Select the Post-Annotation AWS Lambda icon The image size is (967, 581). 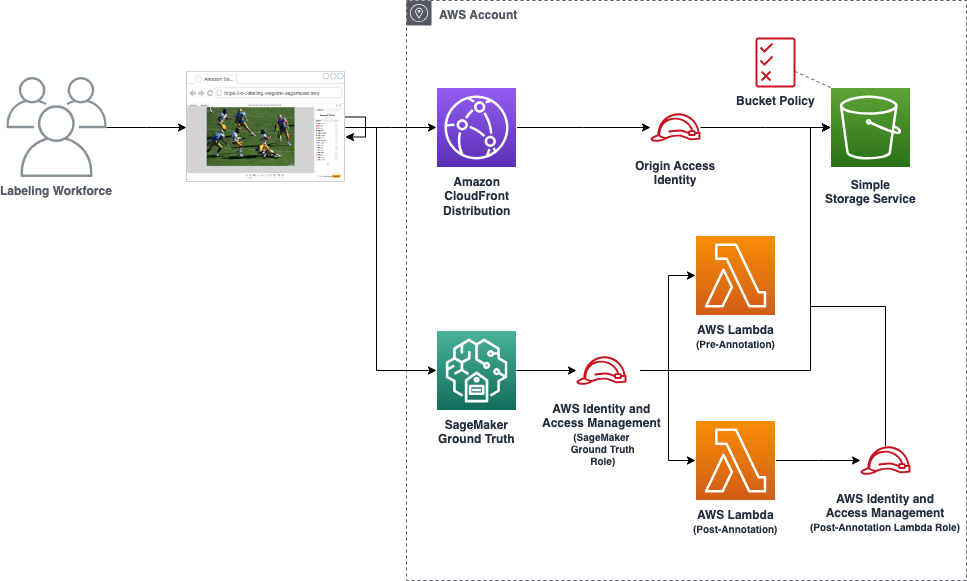(735, 461)
